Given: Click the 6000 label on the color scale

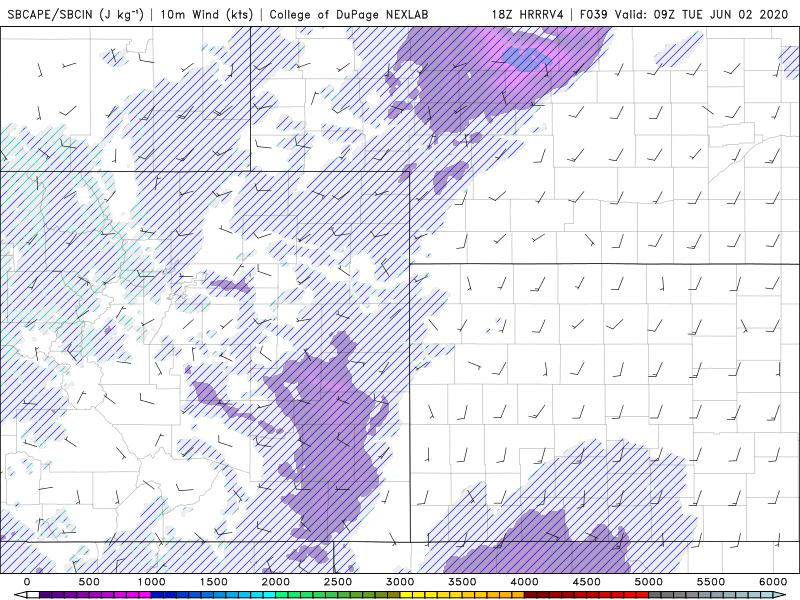Looking at the screenshot, I should 773,582.
